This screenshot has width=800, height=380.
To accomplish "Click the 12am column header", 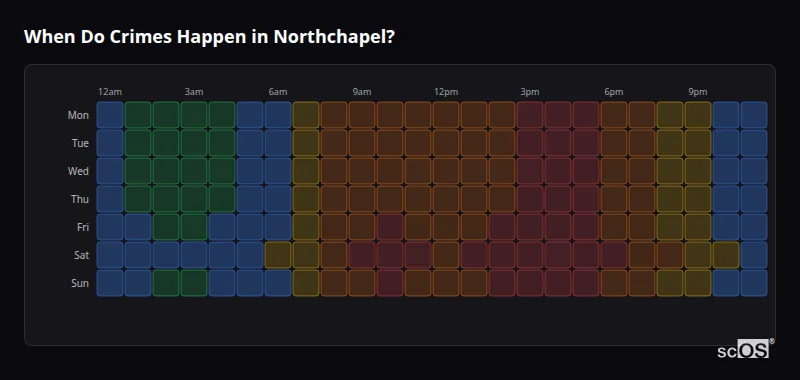I will click(x=110, y=92).
